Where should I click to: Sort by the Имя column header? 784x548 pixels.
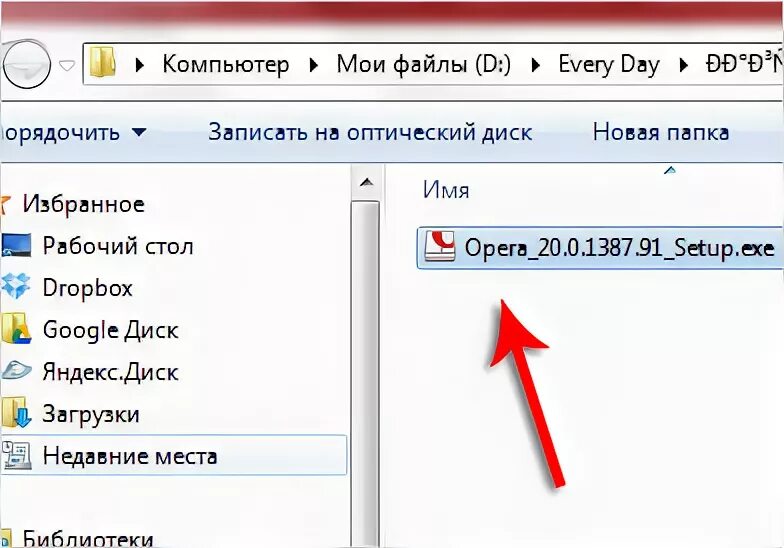(x=446, y=190)
